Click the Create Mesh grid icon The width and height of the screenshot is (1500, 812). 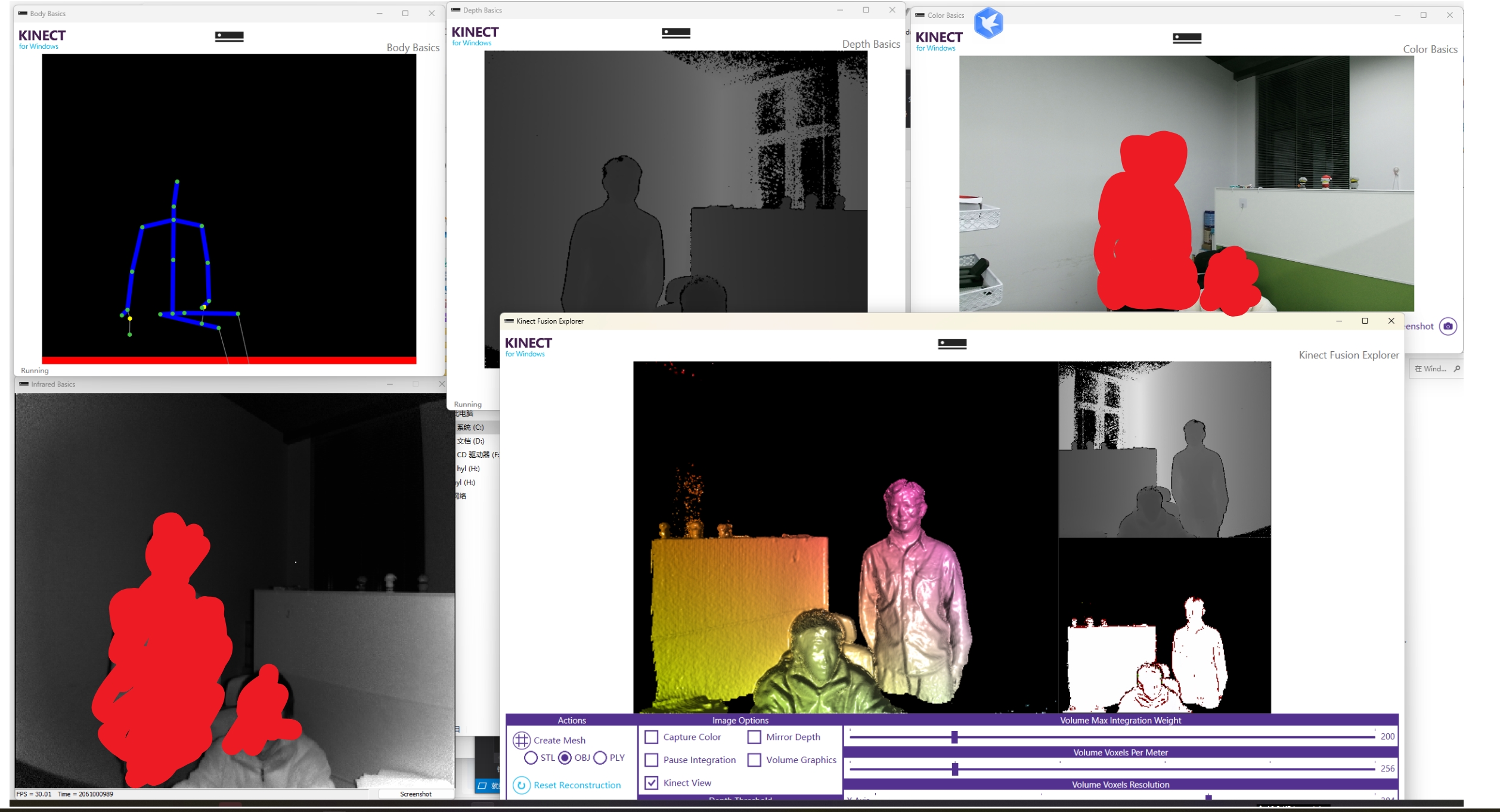[x=521, y=740]
